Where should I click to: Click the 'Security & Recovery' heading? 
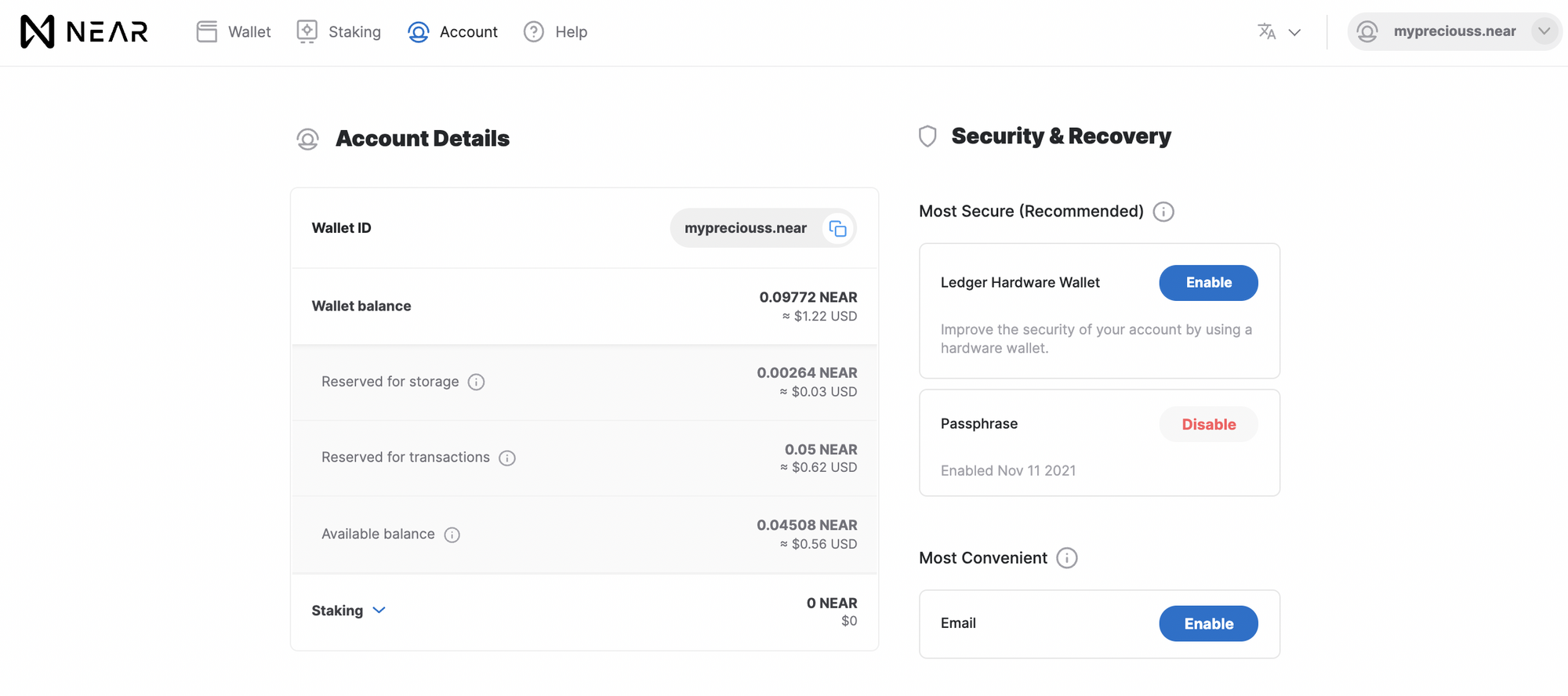1062,136
